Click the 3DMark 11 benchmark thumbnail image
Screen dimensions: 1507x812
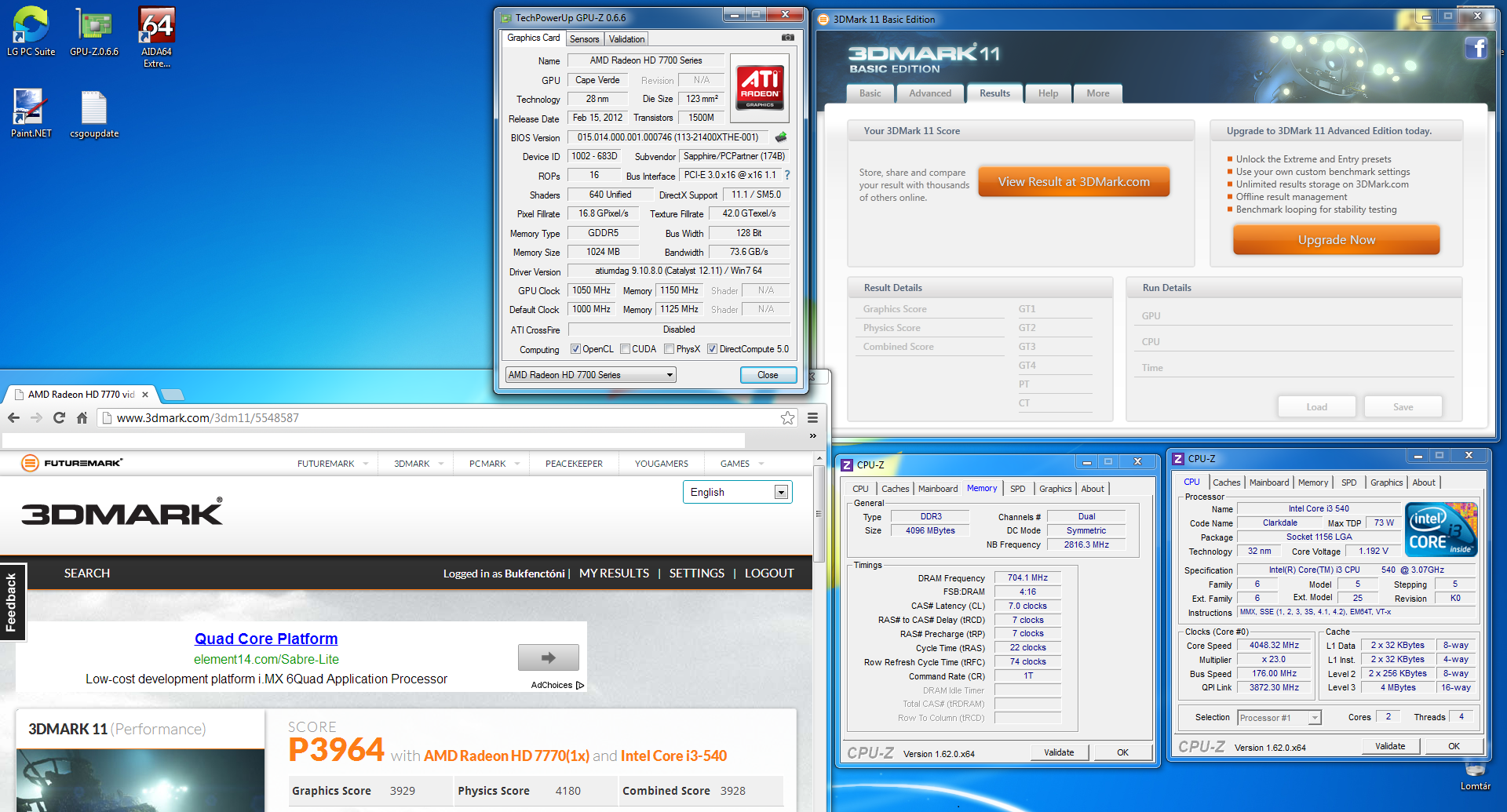pyautogui.click(x=140, y=781)
